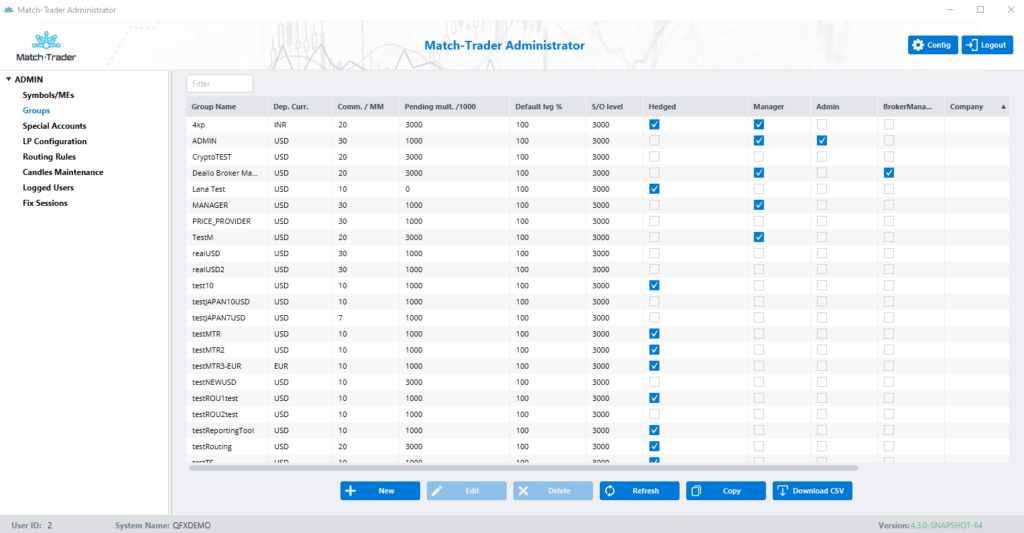This screenshot has height=533, width=1024.
Task: Select the testJAPAN10USD group name
Action: (221, 302)
